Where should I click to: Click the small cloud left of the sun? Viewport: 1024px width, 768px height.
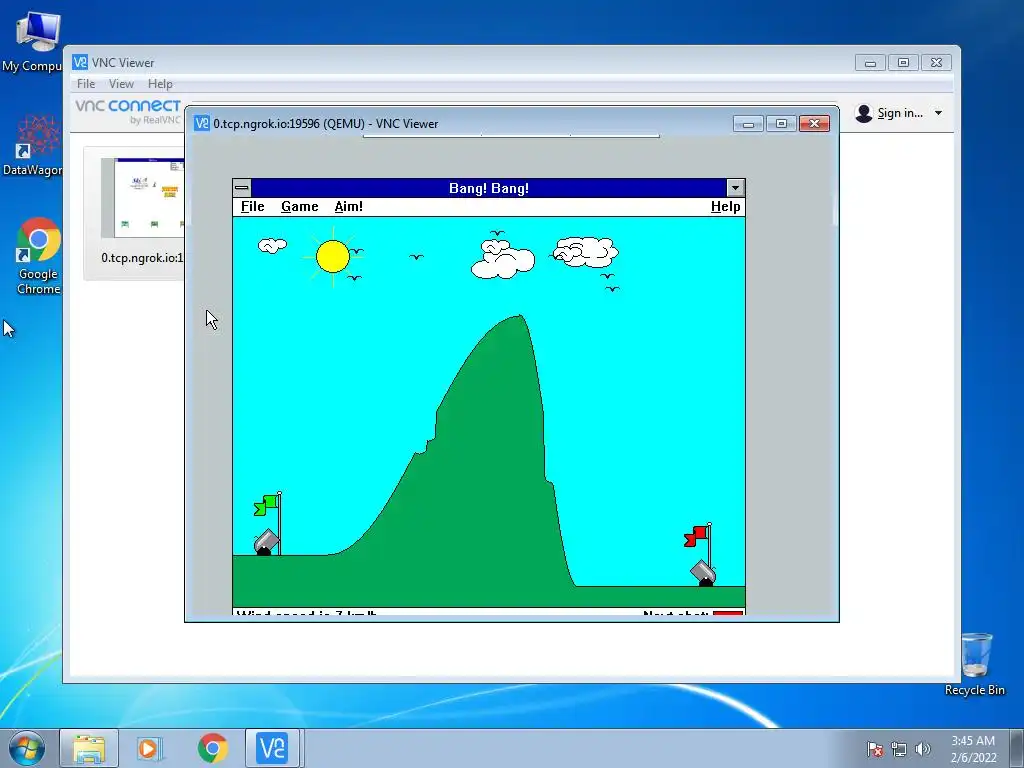pos(272,246)
